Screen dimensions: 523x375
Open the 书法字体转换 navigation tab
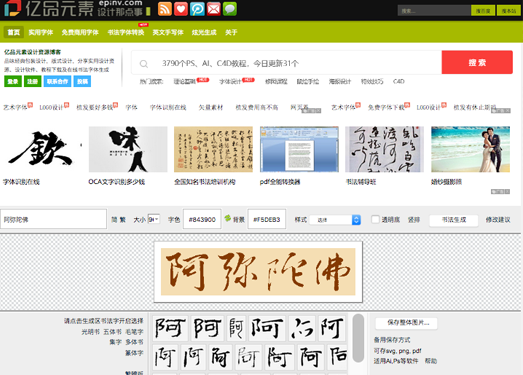tap(126, 32)
